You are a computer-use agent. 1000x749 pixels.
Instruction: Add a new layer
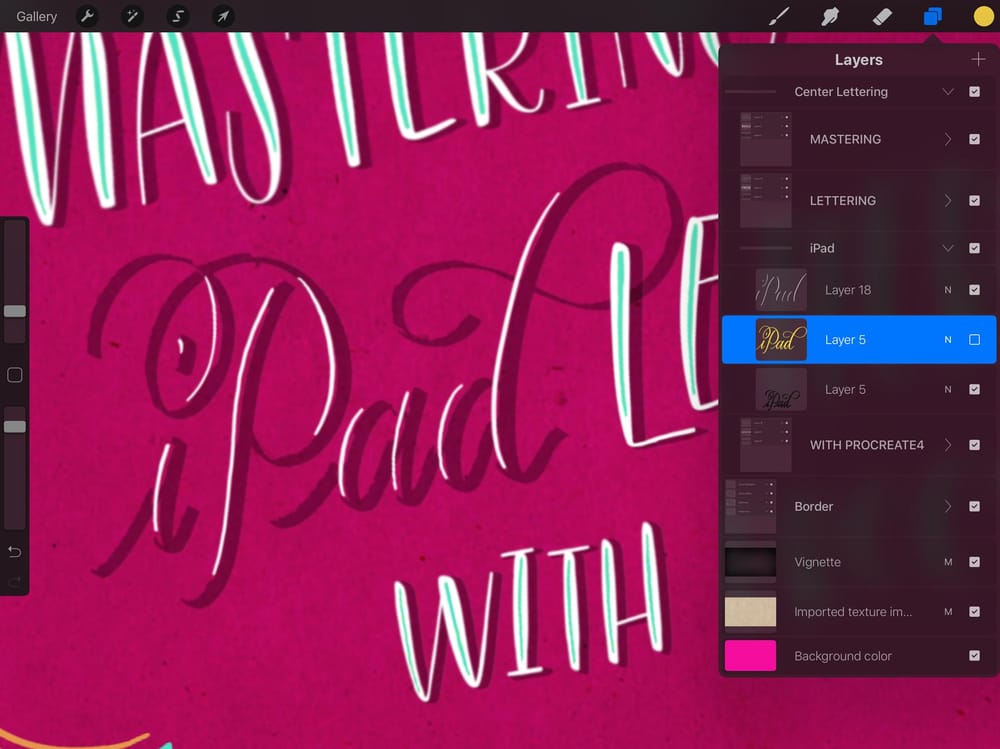coord(978,59)
